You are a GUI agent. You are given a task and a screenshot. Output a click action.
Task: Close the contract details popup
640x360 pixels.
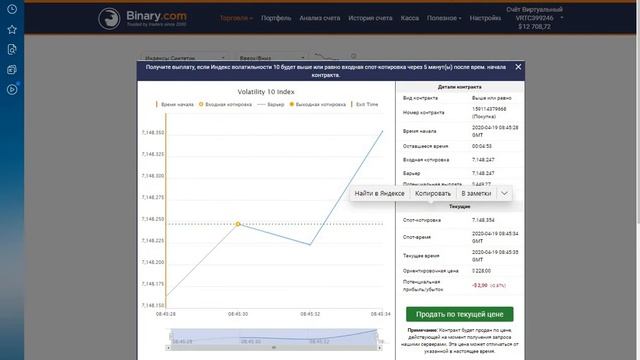pos(518,67)
